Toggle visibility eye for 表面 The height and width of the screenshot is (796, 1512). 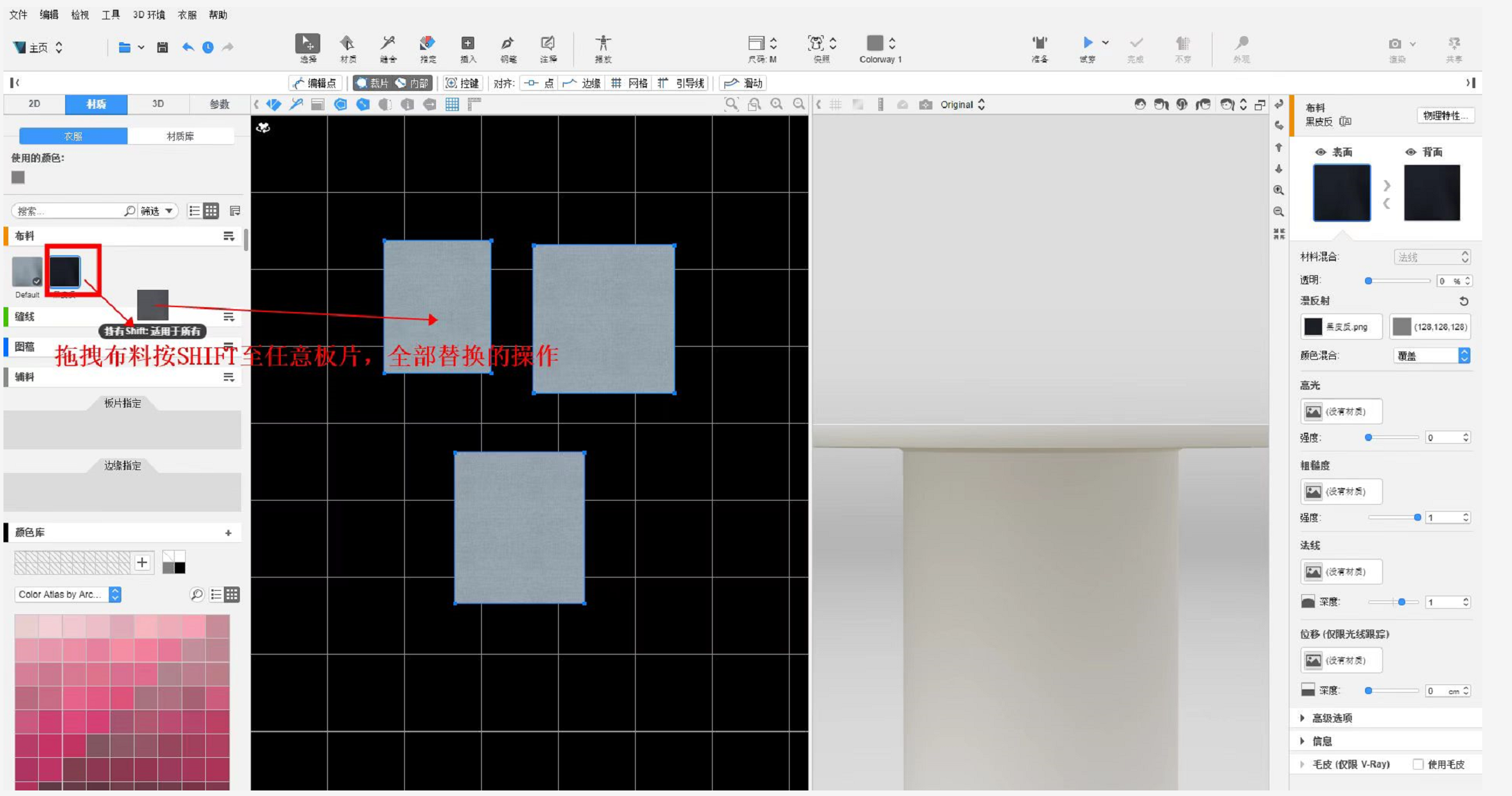1321,152
